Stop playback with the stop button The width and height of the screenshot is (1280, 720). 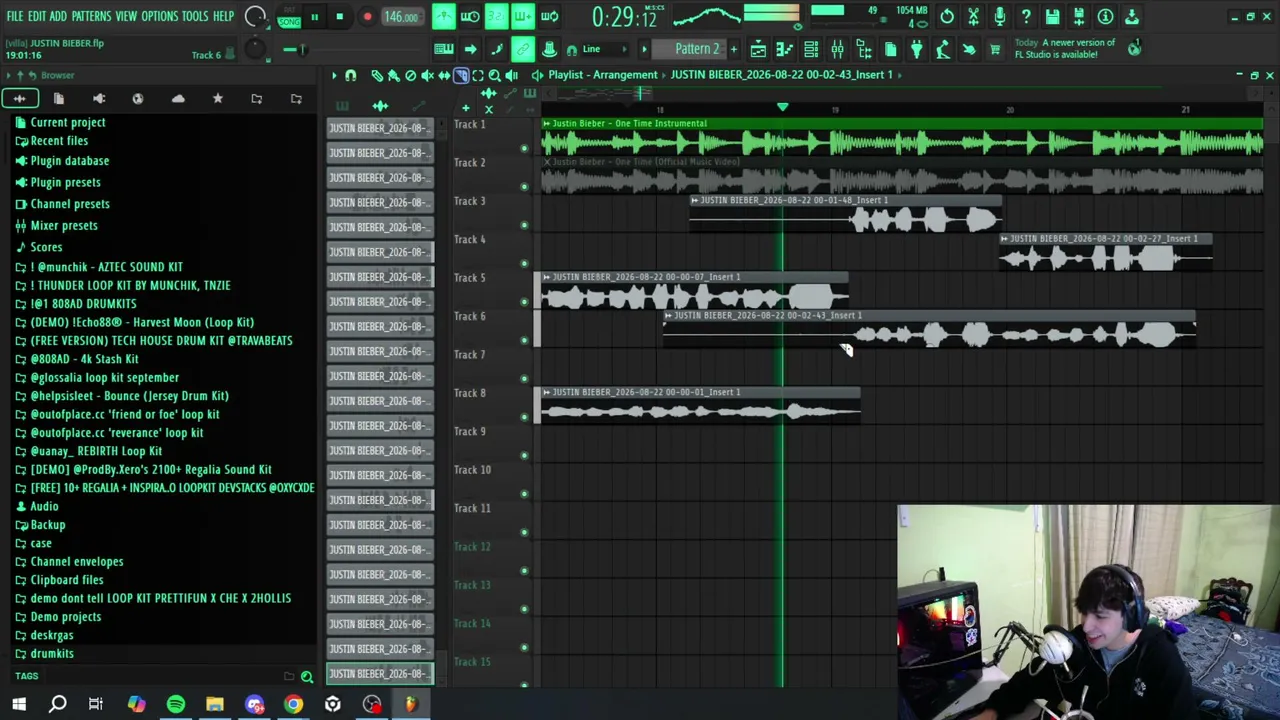pos(339,17)
